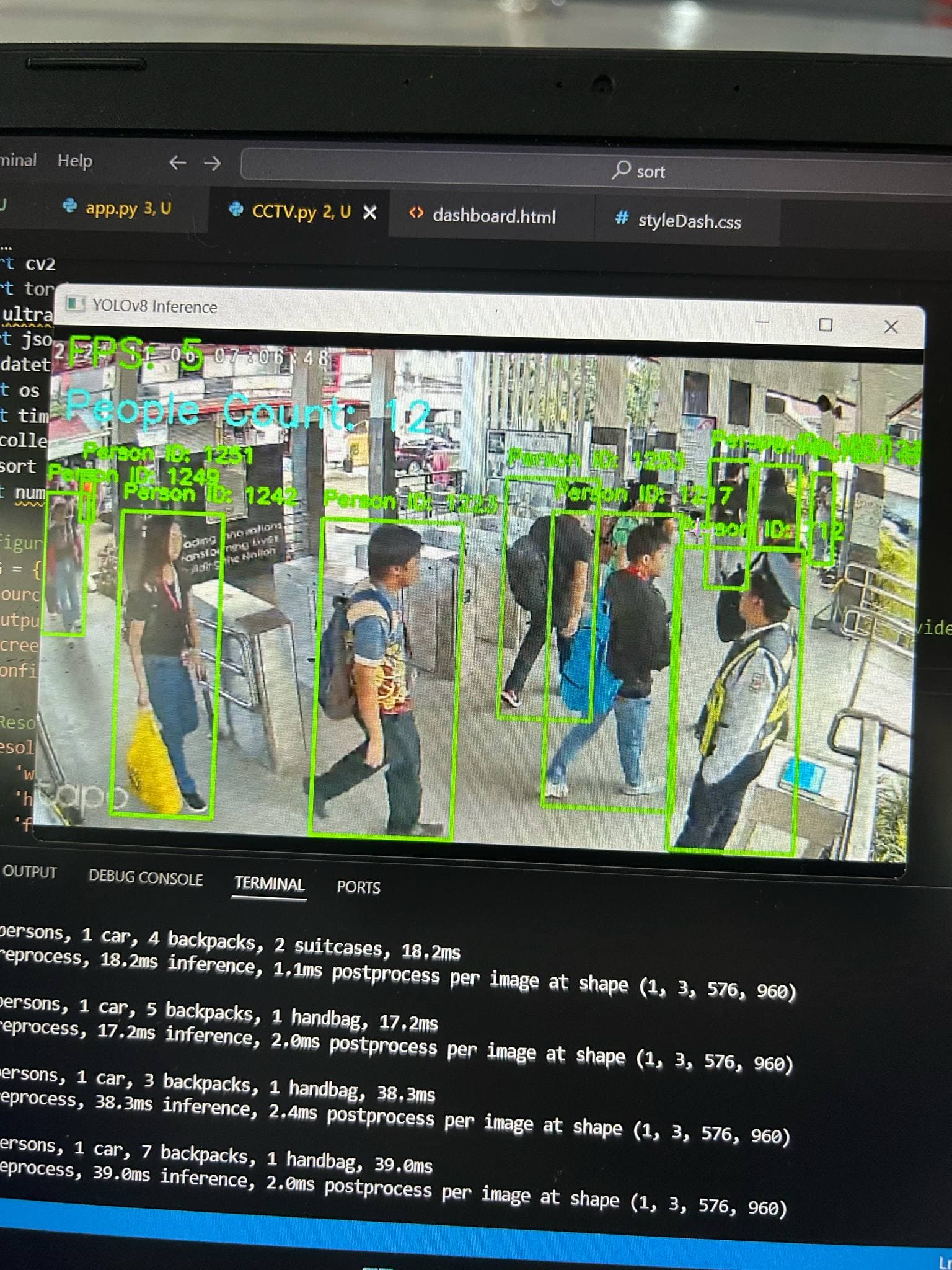Click the YOLOv8 Inference window title icon

point(76,304)
